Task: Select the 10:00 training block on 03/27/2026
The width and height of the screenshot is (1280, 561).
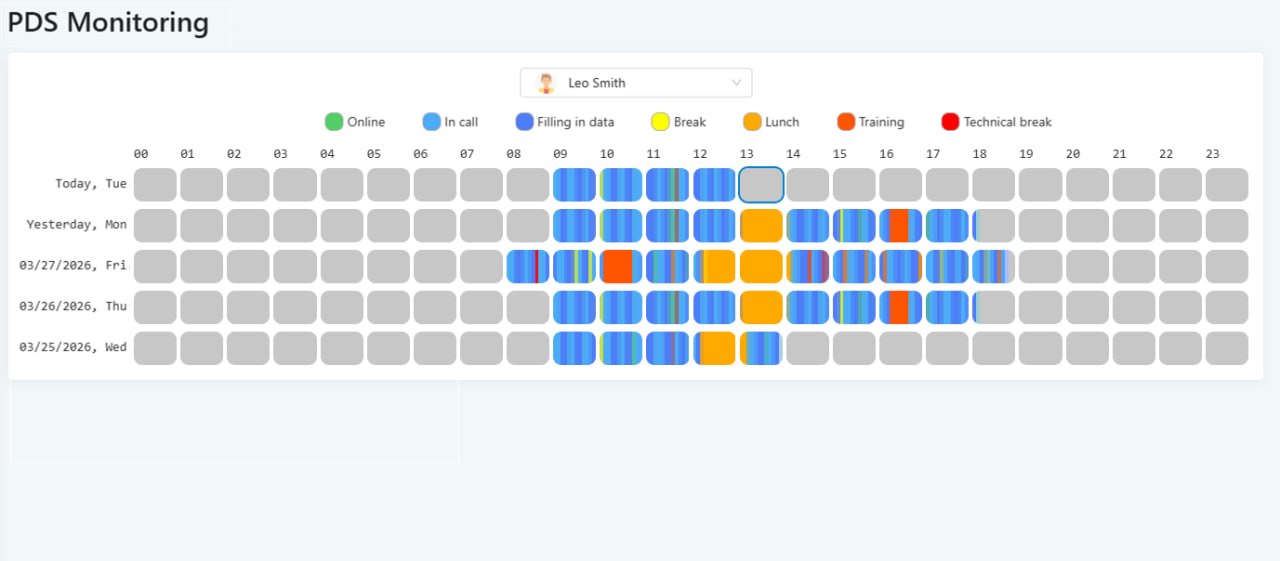Action: (621, 267)
